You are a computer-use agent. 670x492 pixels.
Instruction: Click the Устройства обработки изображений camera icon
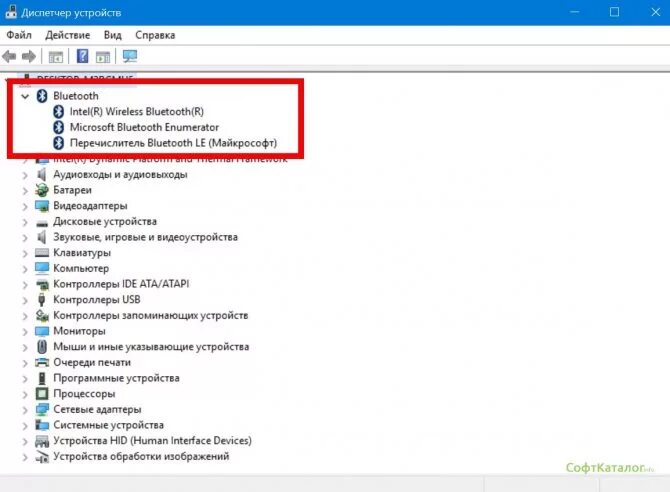[x=42, y=457]
